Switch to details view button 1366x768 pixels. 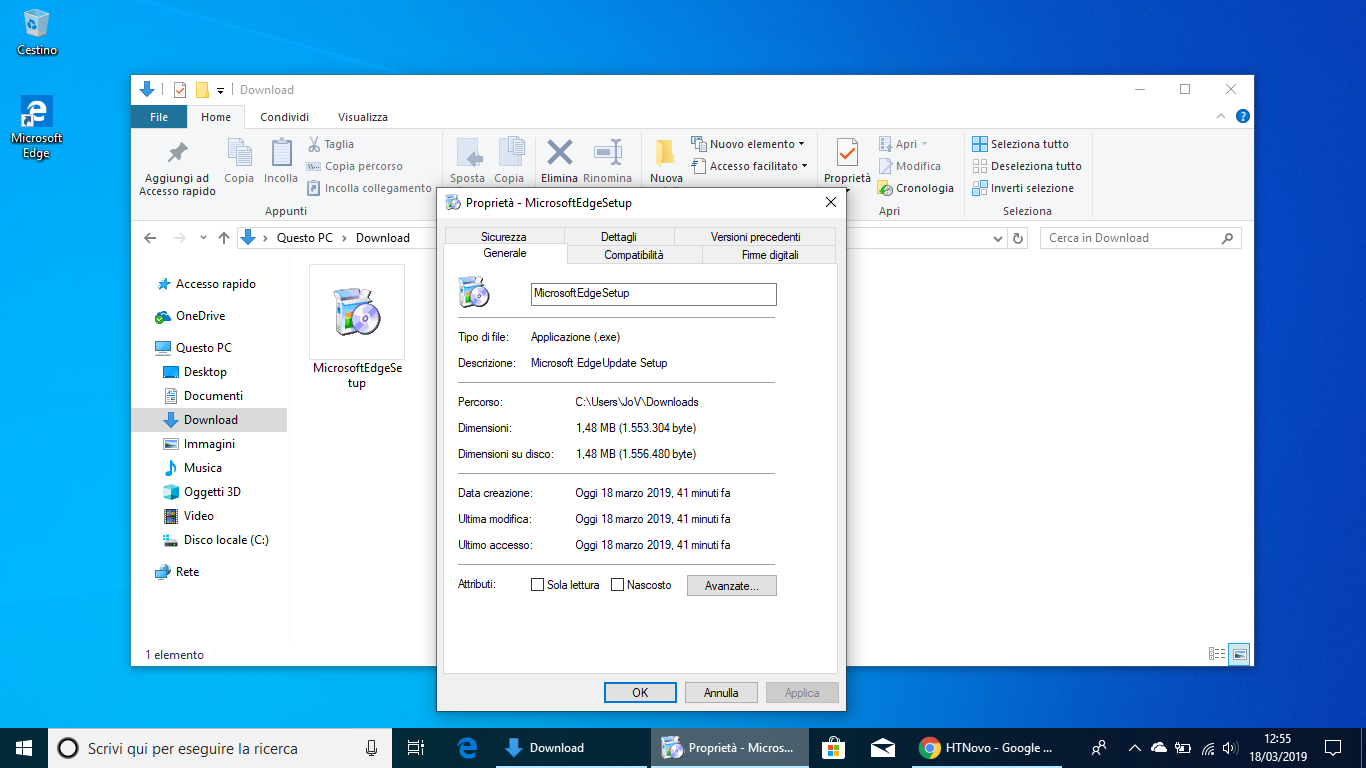[x=1217, y=654]
